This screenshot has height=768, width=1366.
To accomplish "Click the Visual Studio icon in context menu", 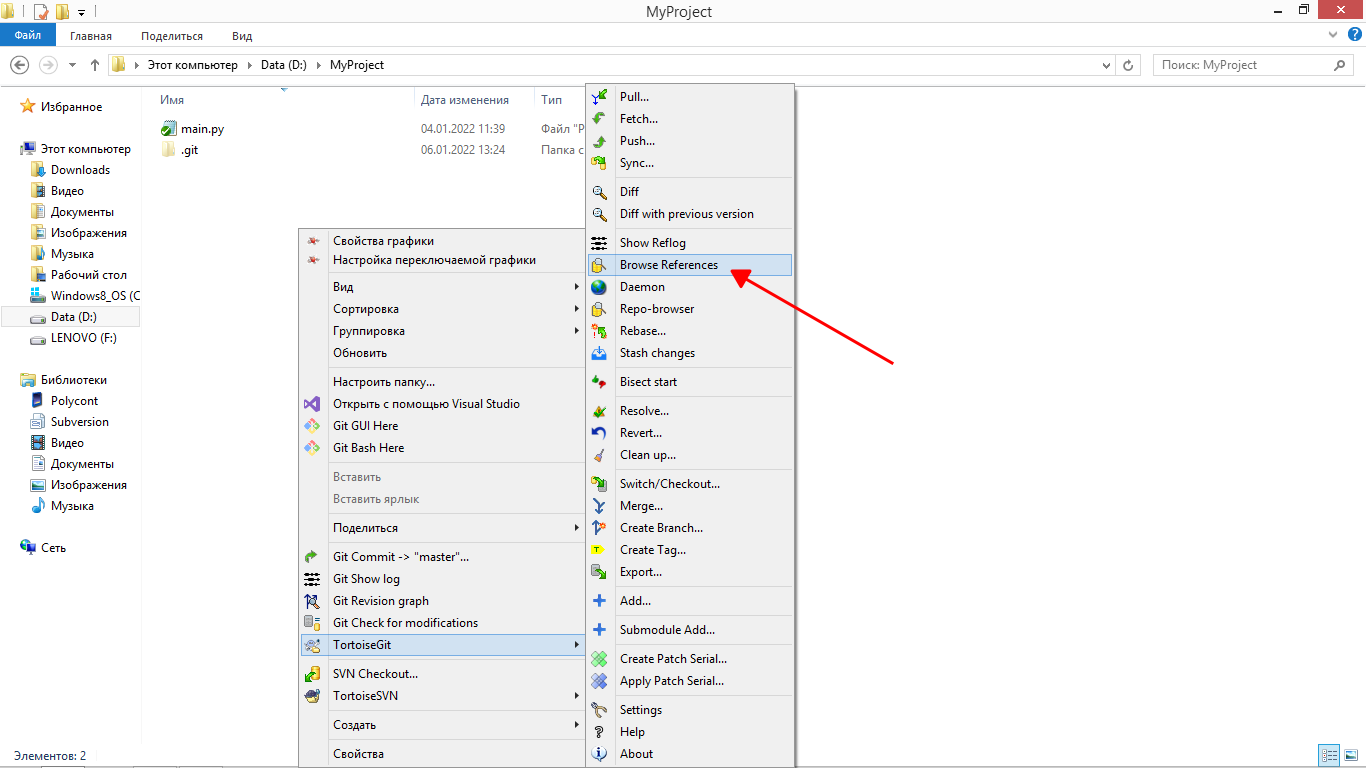I will click(312, 404).
